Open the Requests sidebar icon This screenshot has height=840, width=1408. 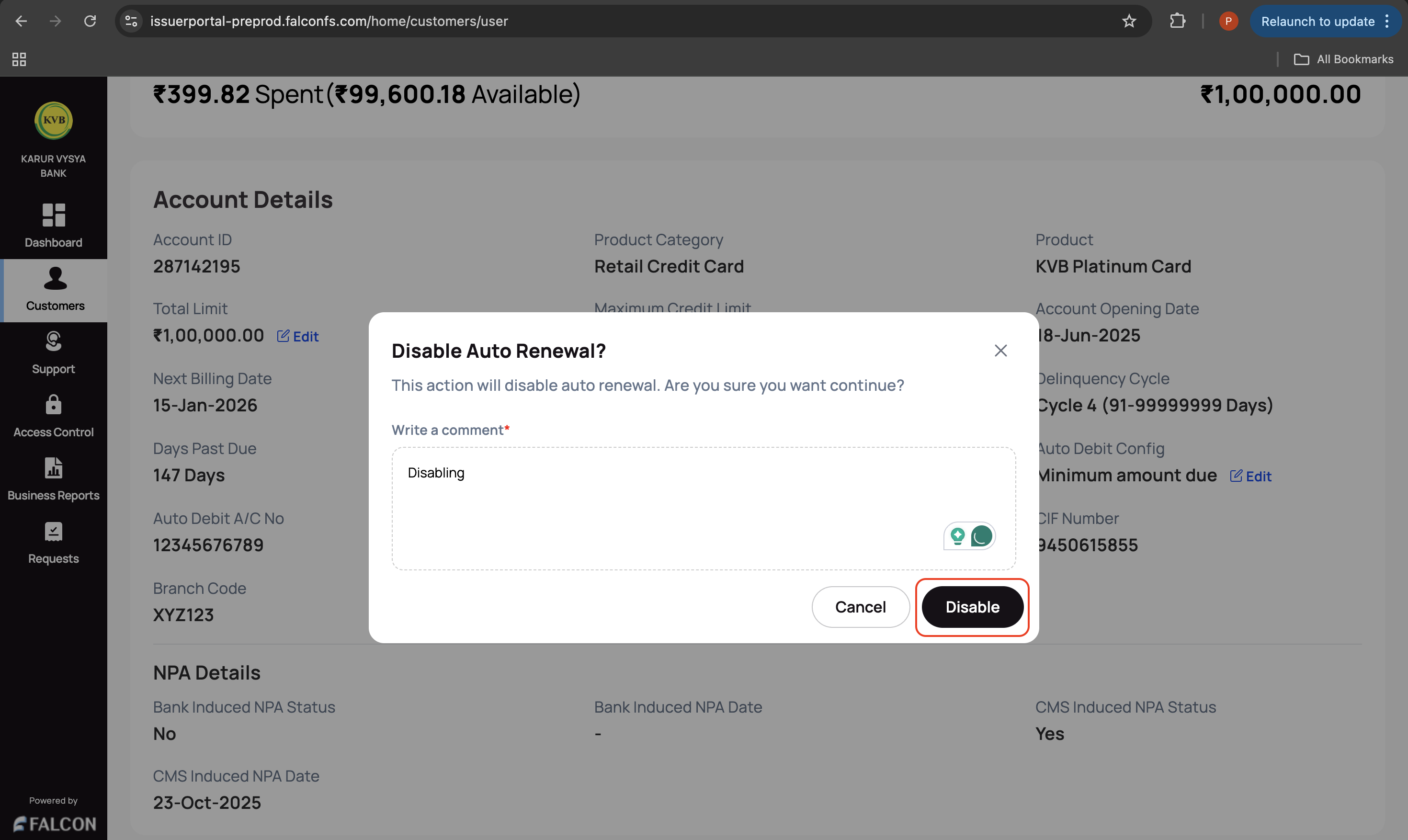pyautogui.click(x=54, y=532)
